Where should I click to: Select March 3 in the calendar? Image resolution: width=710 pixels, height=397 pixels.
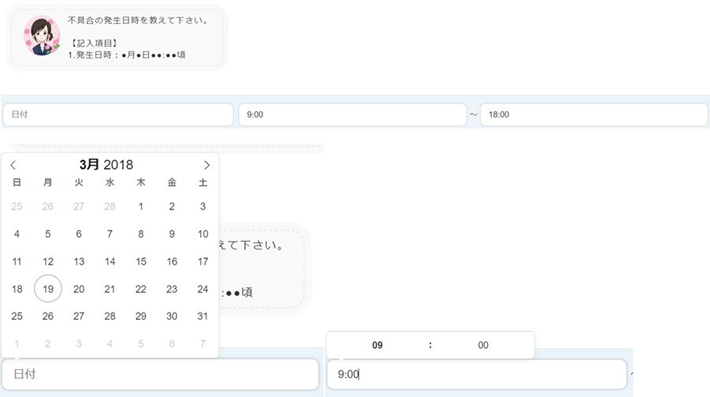pos(203,206)
